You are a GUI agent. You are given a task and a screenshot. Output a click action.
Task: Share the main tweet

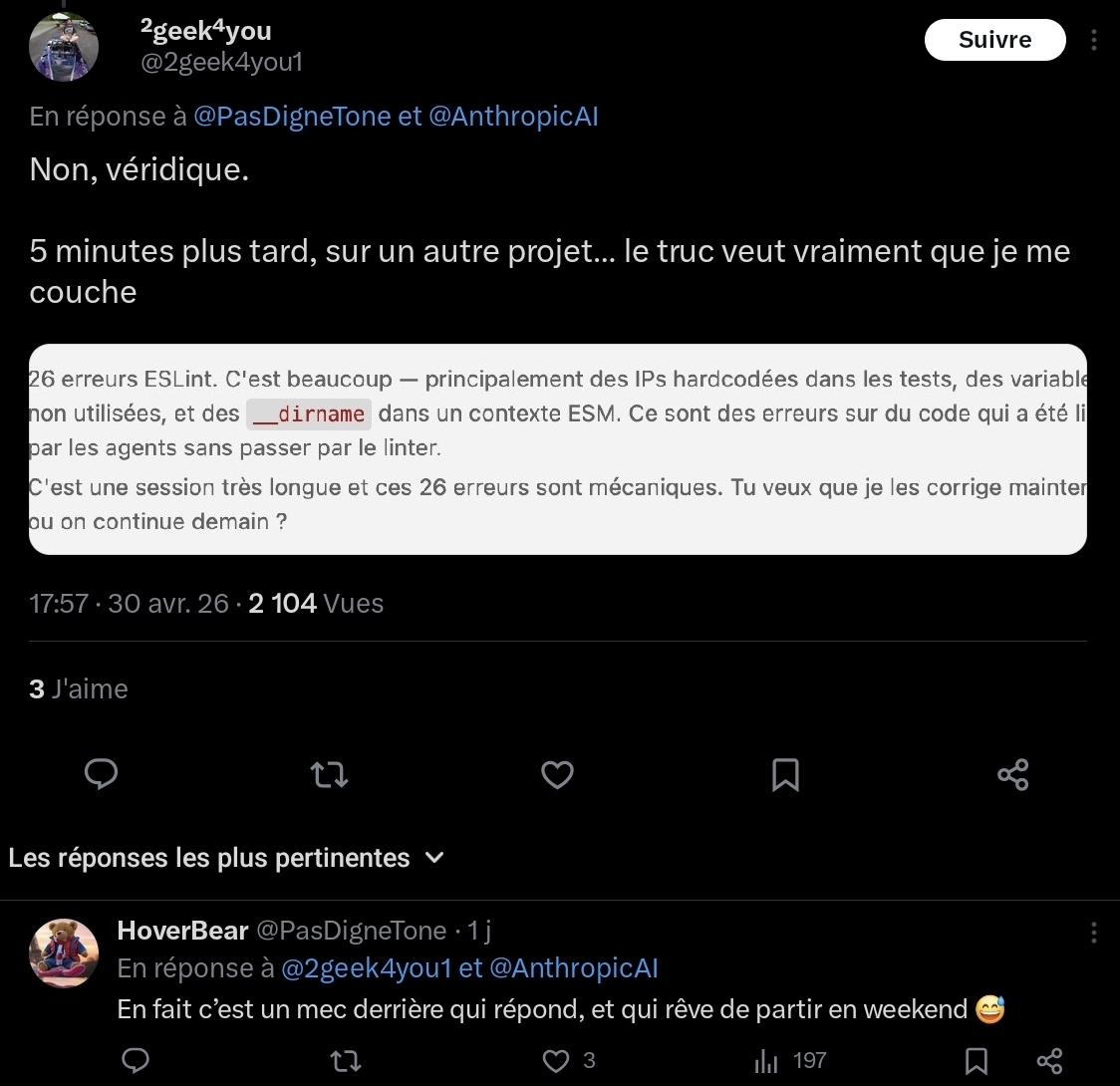pos(1012,775)
